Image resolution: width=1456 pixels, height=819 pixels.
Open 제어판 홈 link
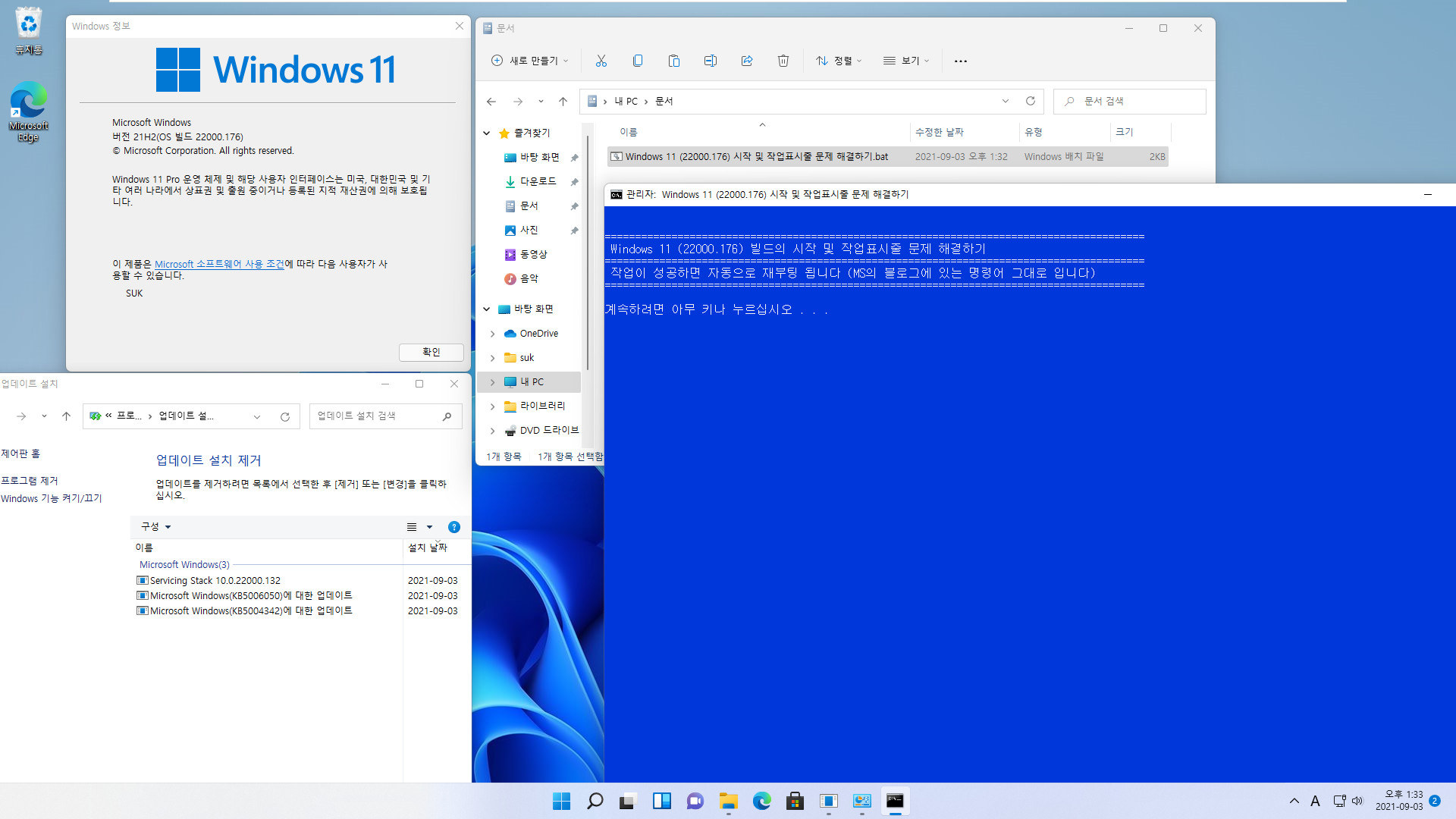(x=20, y=454)
